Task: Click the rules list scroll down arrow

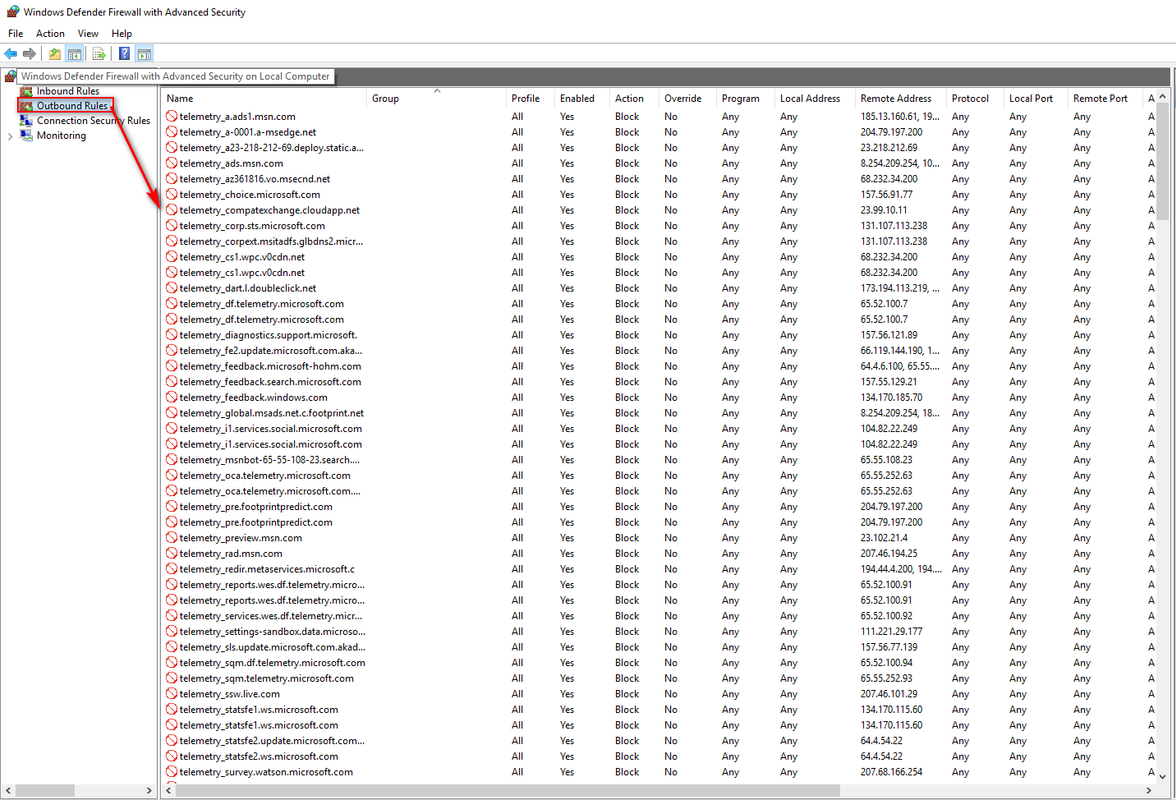Action: 1162,777
